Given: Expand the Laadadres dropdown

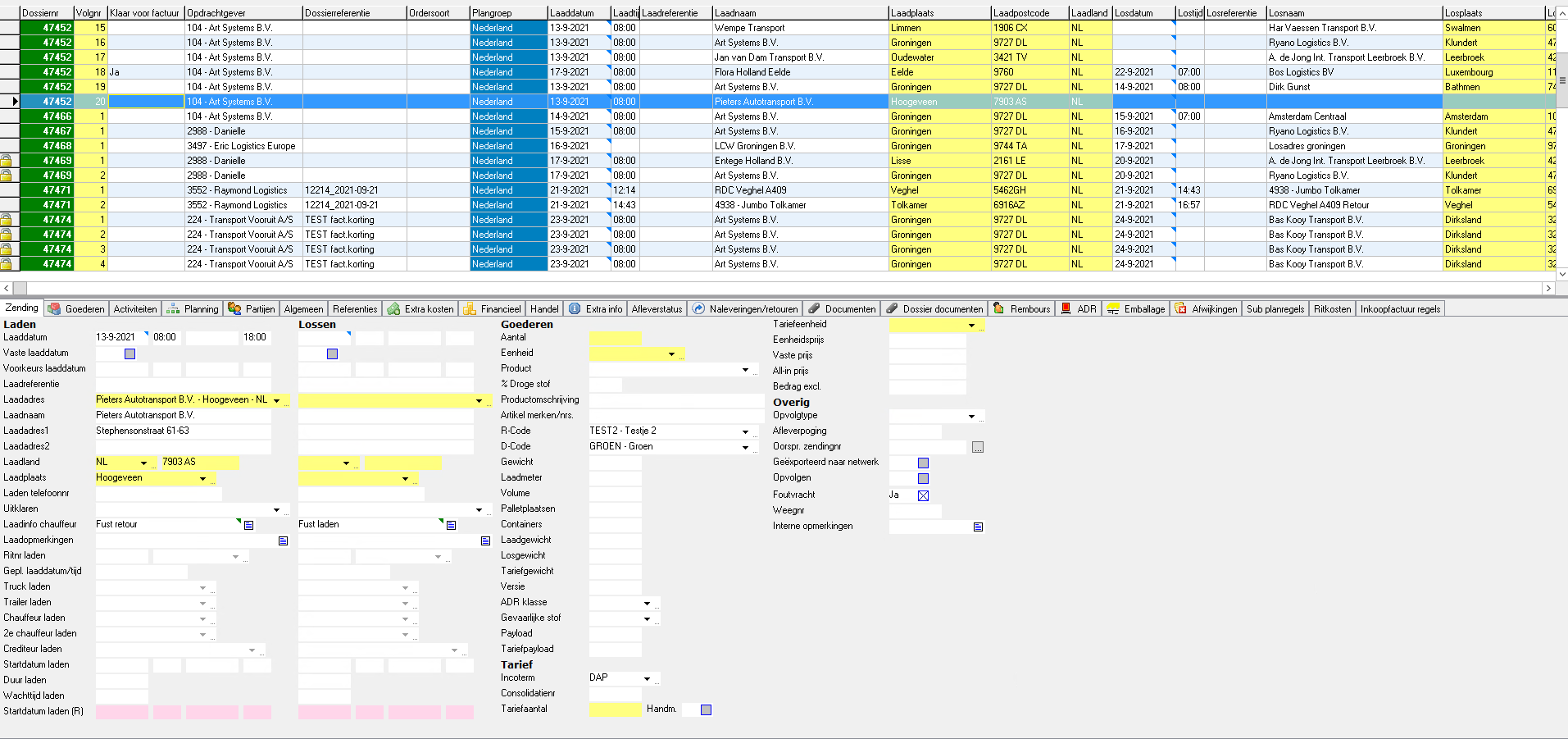Looking at the screenshot, I should click(x=277, y=400).
